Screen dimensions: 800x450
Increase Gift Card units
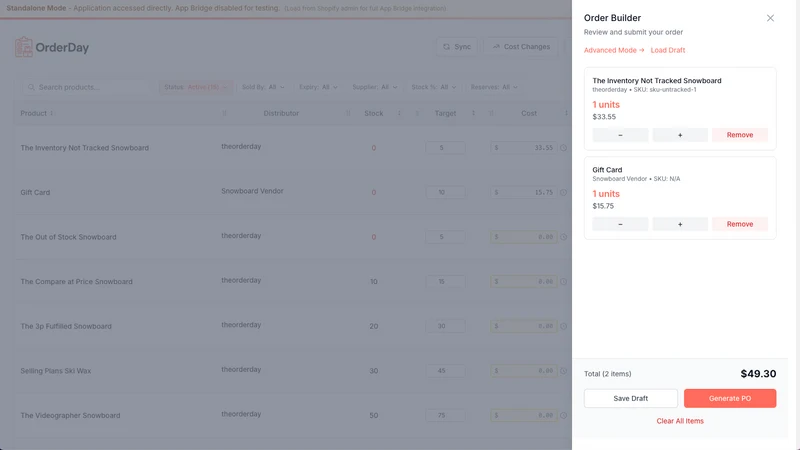click(x=680, y=224)
